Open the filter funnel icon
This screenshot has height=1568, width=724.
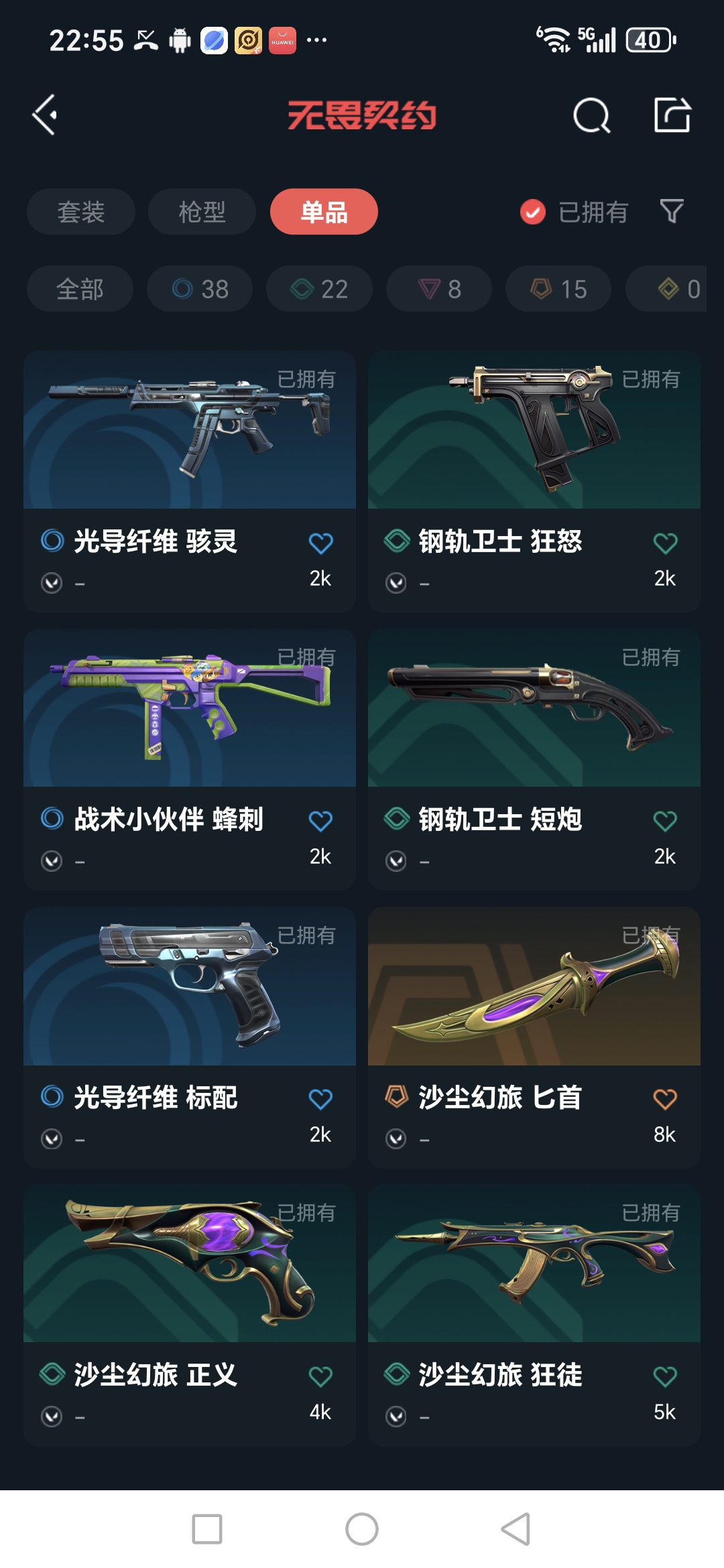pos(672,212)
